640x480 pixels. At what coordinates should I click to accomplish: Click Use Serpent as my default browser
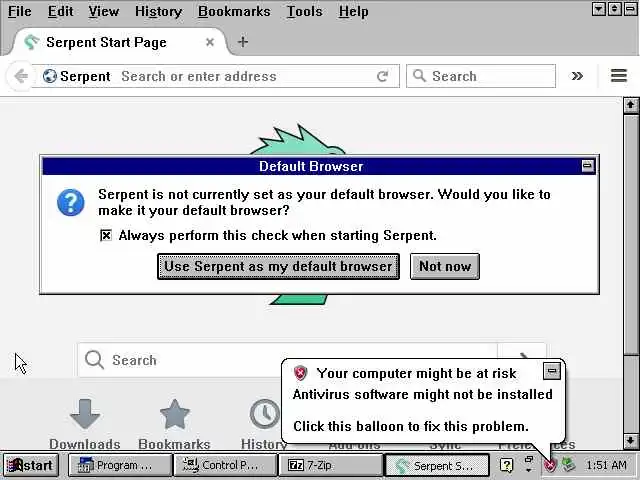tap(278, 267)
